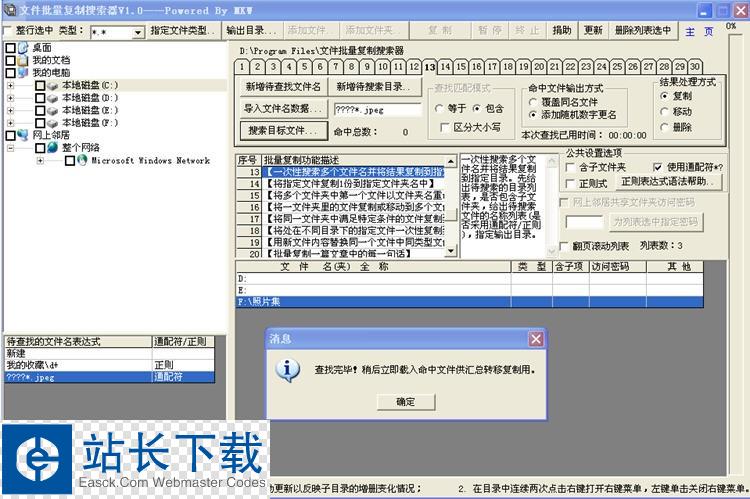Click the ????*.jpeg filename input field
The height and width of the screenshot is (499, 750).
377,110
